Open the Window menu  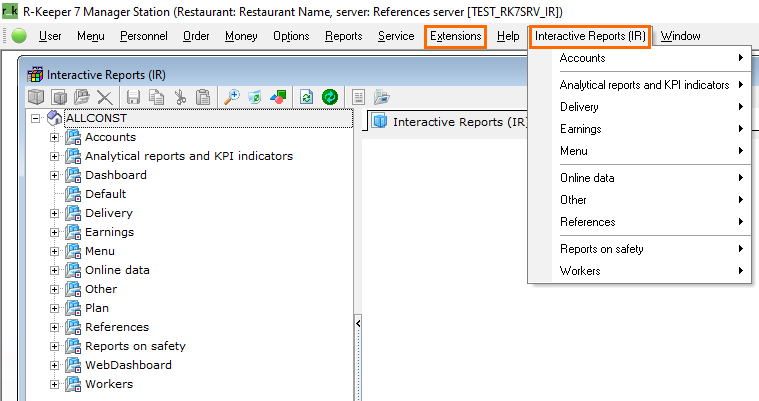pyautogui.click(x=680, y=36)
